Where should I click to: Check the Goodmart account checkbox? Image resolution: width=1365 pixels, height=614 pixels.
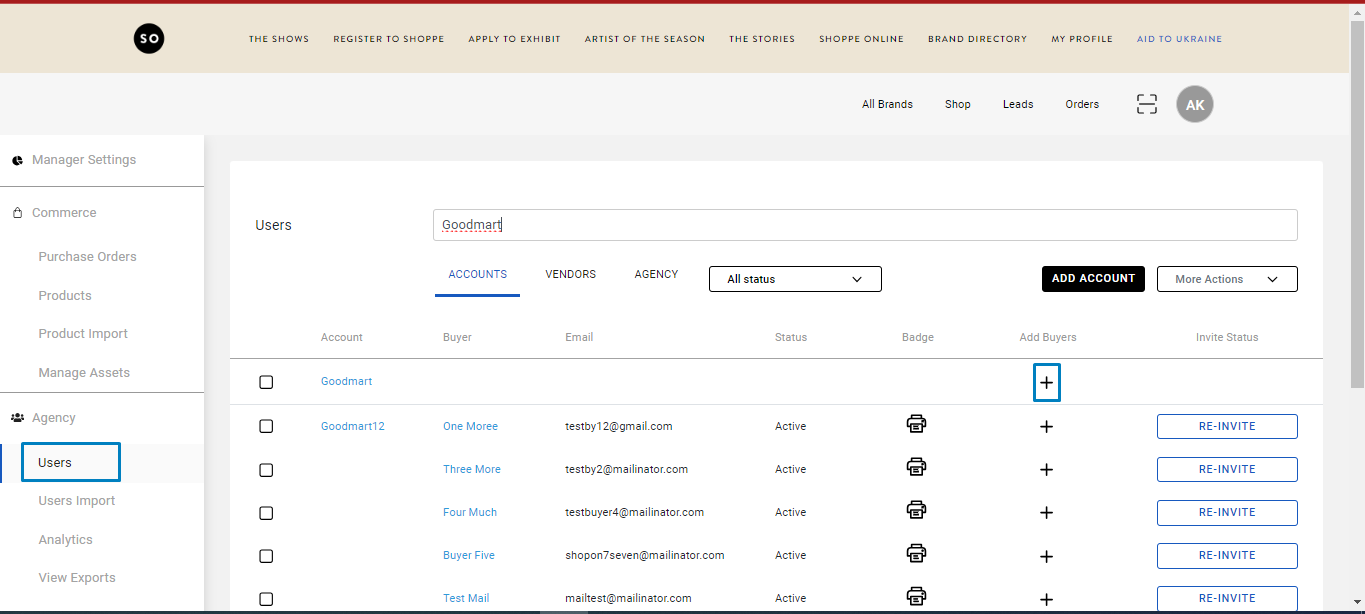pos(266,382)
